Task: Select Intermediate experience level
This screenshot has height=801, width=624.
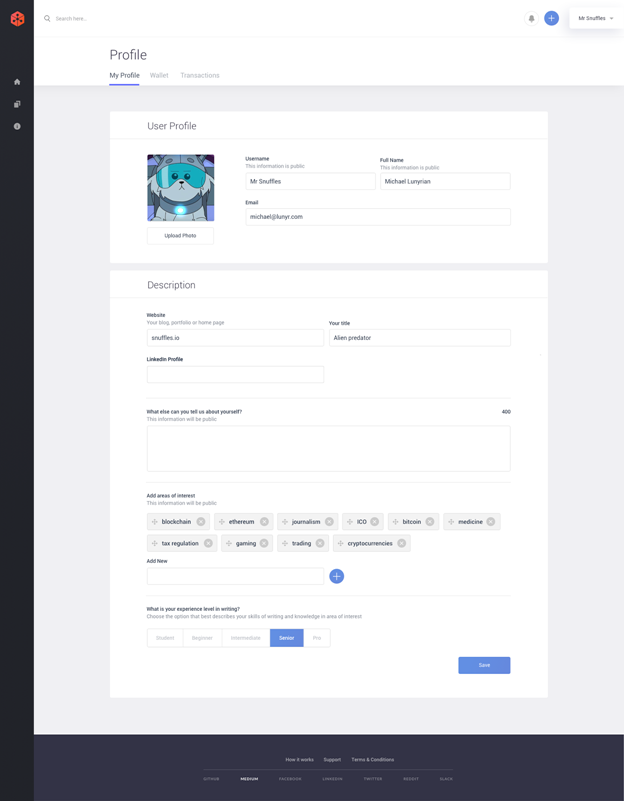Action: (x=246, y=638)
